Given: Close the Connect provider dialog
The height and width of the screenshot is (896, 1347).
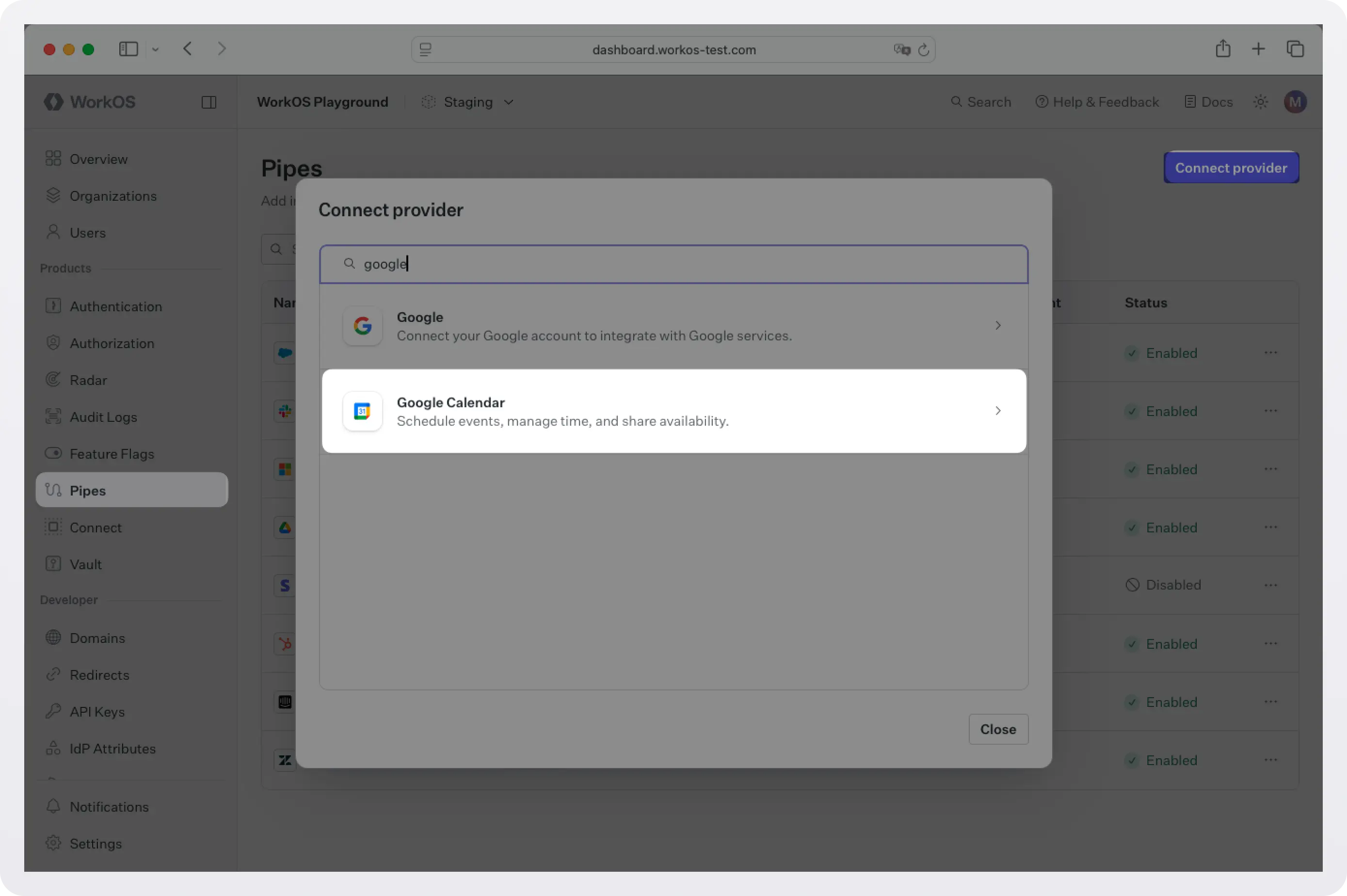Looking at the screenshot, I should pyautogui.click(x=998, y=729).
